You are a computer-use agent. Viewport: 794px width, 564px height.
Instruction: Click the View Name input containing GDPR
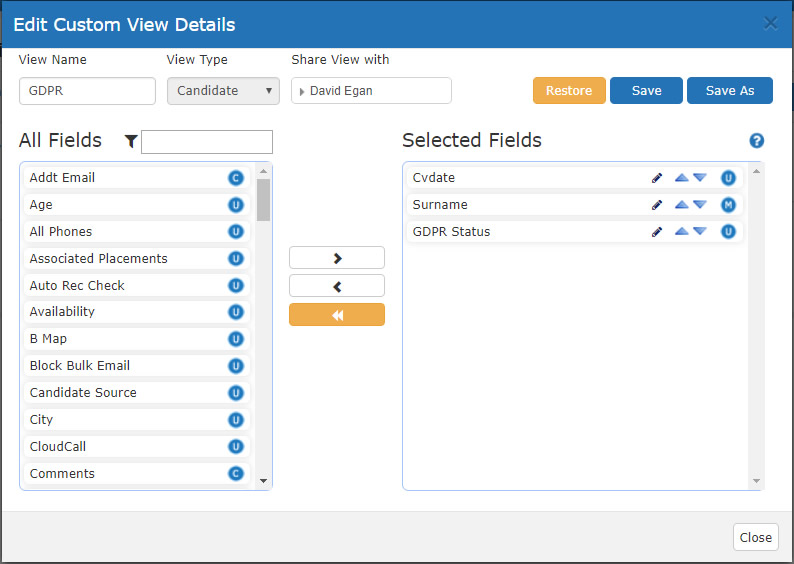click(x=88, y=91)
